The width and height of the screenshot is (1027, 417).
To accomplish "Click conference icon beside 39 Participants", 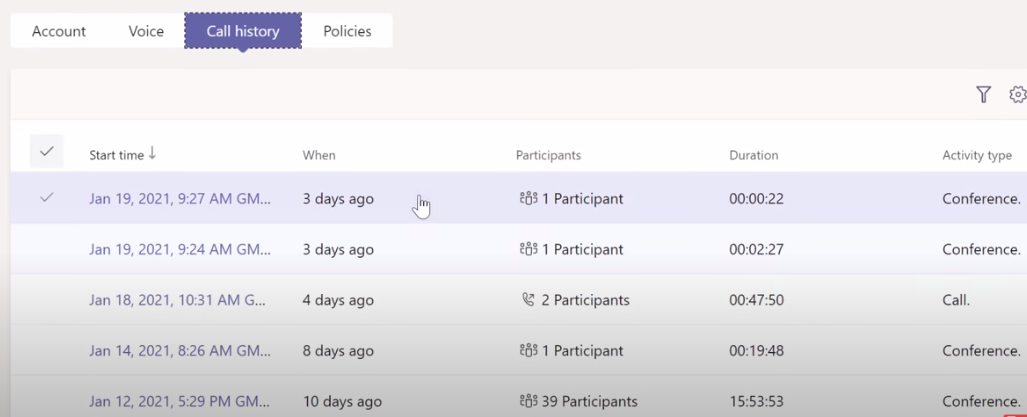I will click(528, 401).
